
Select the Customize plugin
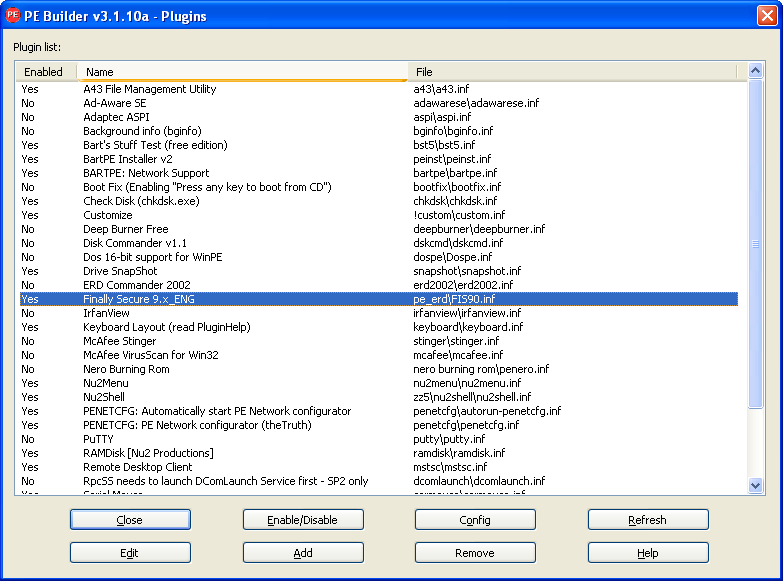(x=379, y=215)
